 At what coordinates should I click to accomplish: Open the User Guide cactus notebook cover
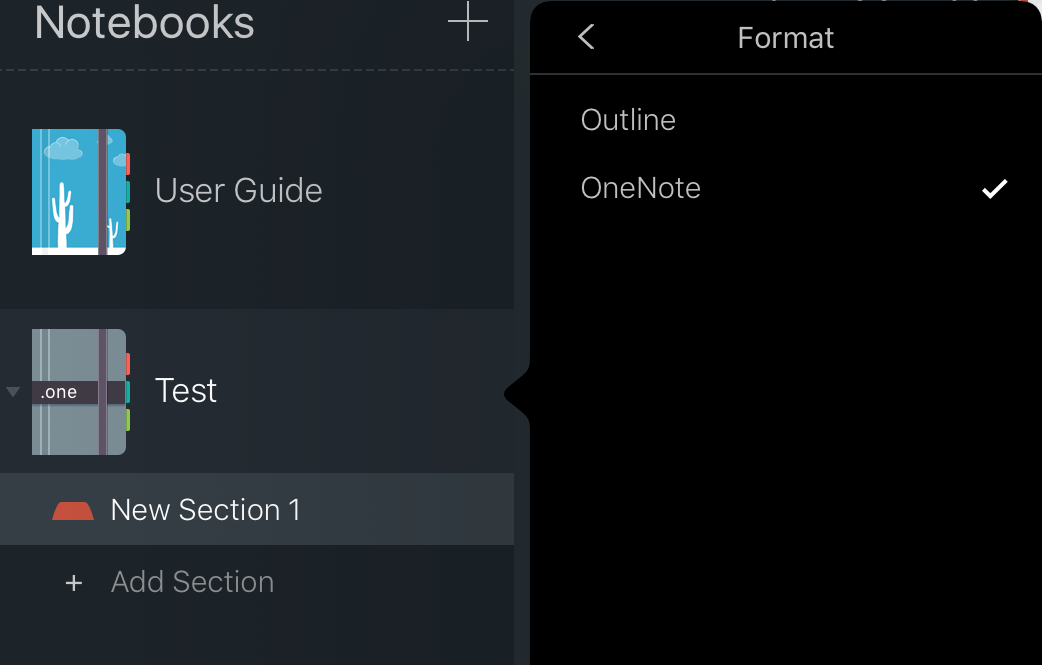[79, 192]
